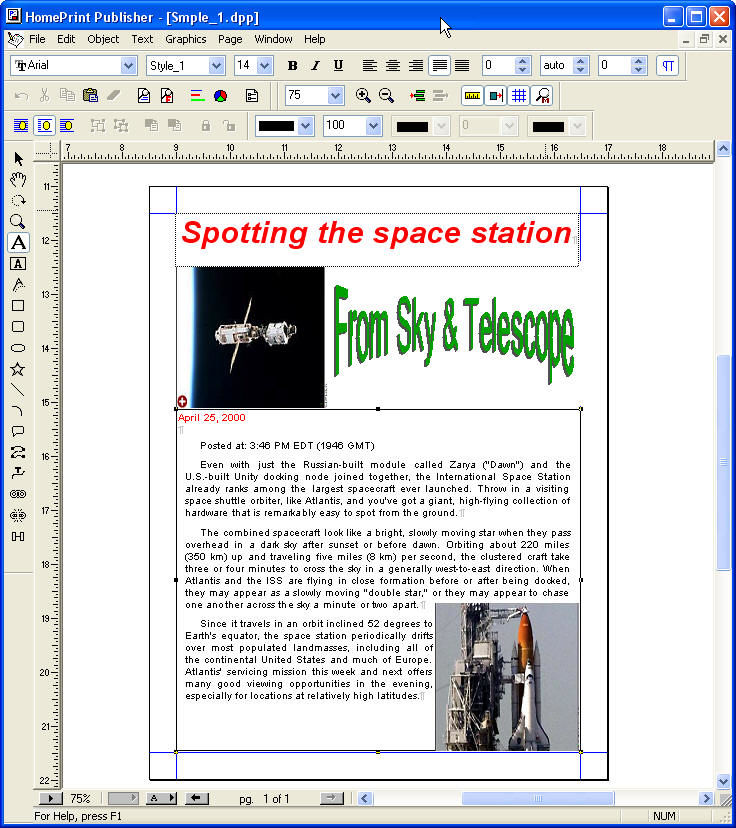Select the link text frames chain tool
This screenshot has width=736, height=828.
pos(18,494)
